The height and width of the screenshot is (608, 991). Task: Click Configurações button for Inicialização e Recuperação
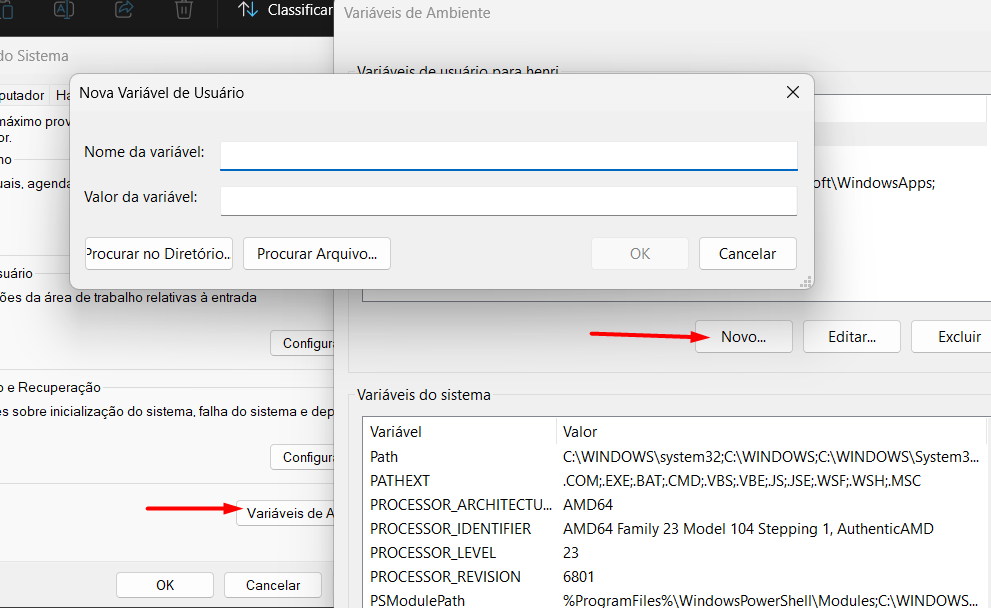[x=303, y=457]
